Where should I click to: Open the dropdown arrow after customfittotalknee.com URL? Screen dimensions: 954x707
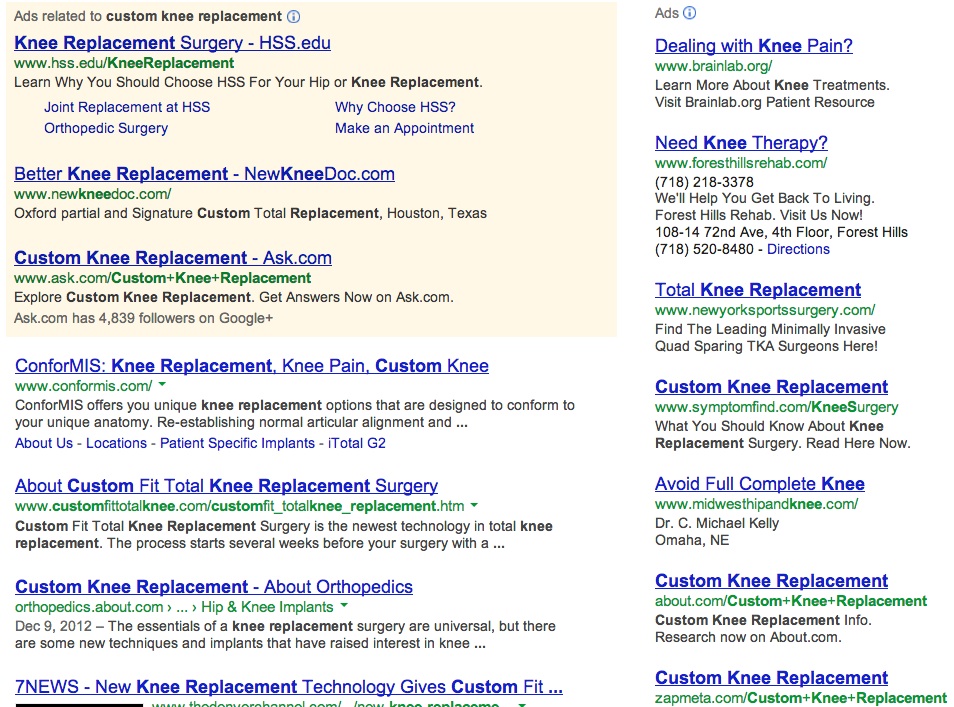(474, 505)
